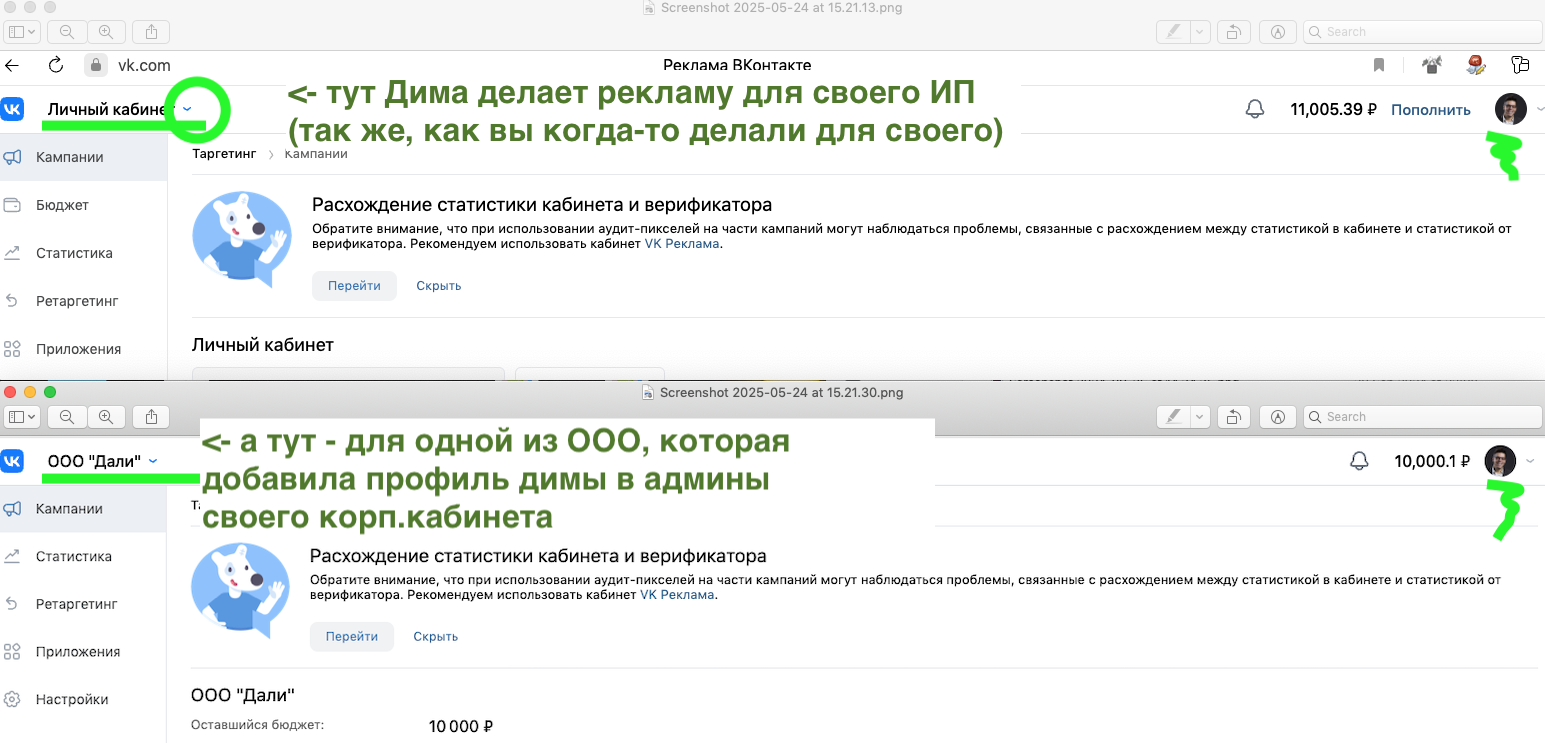1545x743 pixels.
Task: Click Скрыть in the Личный кабинет notice
Action: [438, 285]
